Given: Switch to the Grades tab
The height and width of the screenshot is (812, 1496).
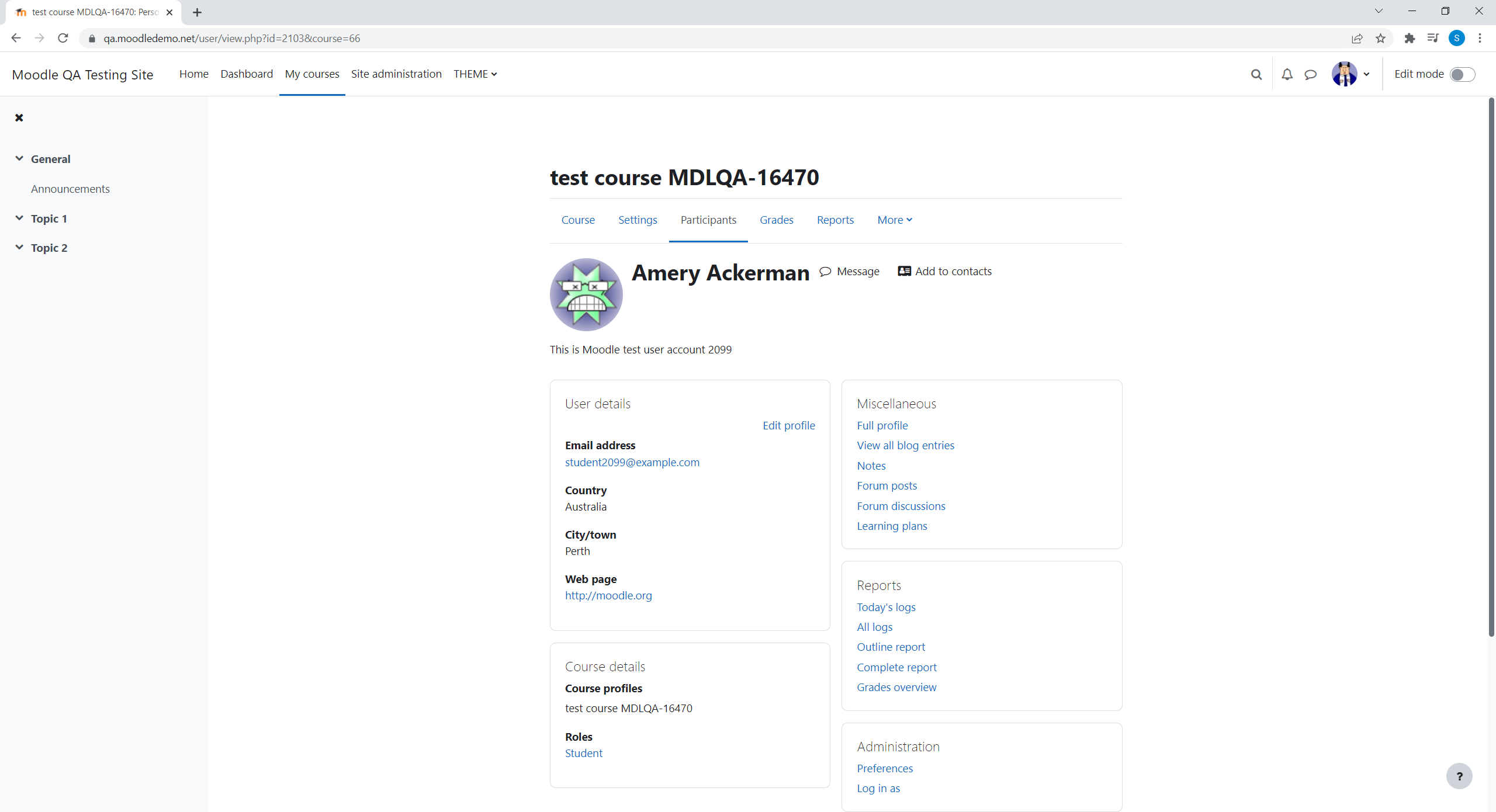Looking at the screenshot, I should 777,220.
